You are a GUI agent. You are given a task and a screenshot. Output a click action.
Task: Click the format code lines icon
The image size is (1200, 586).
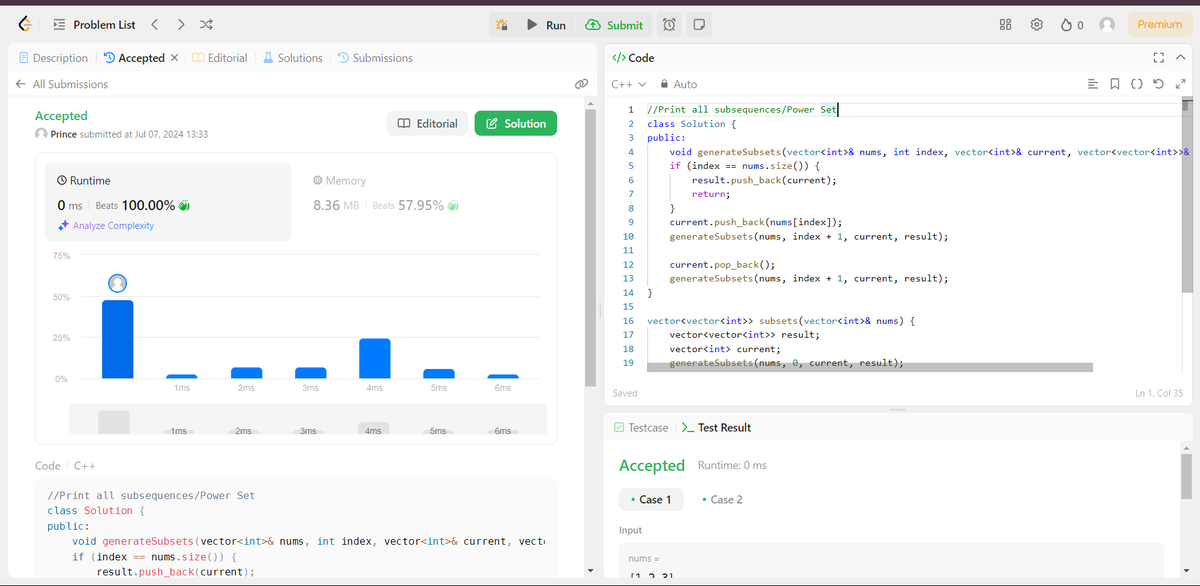coord(1093,85)
